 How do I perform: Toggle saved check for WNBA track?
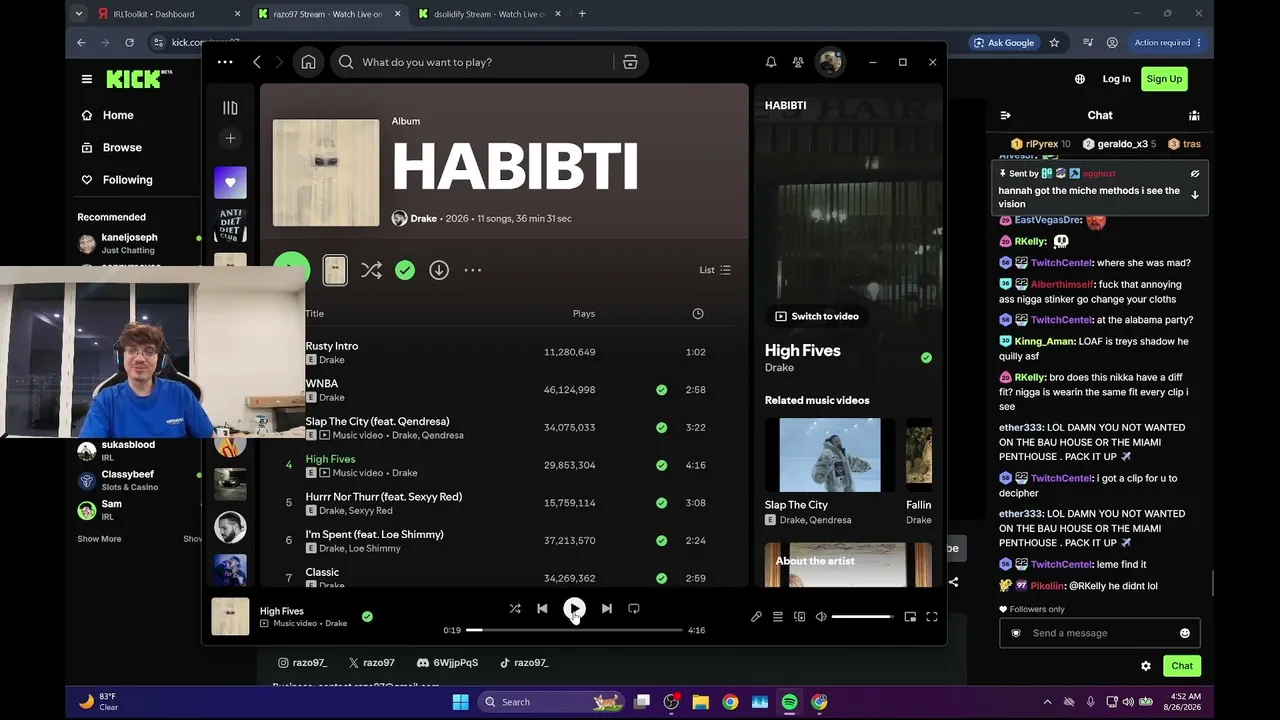coord(661,390)
